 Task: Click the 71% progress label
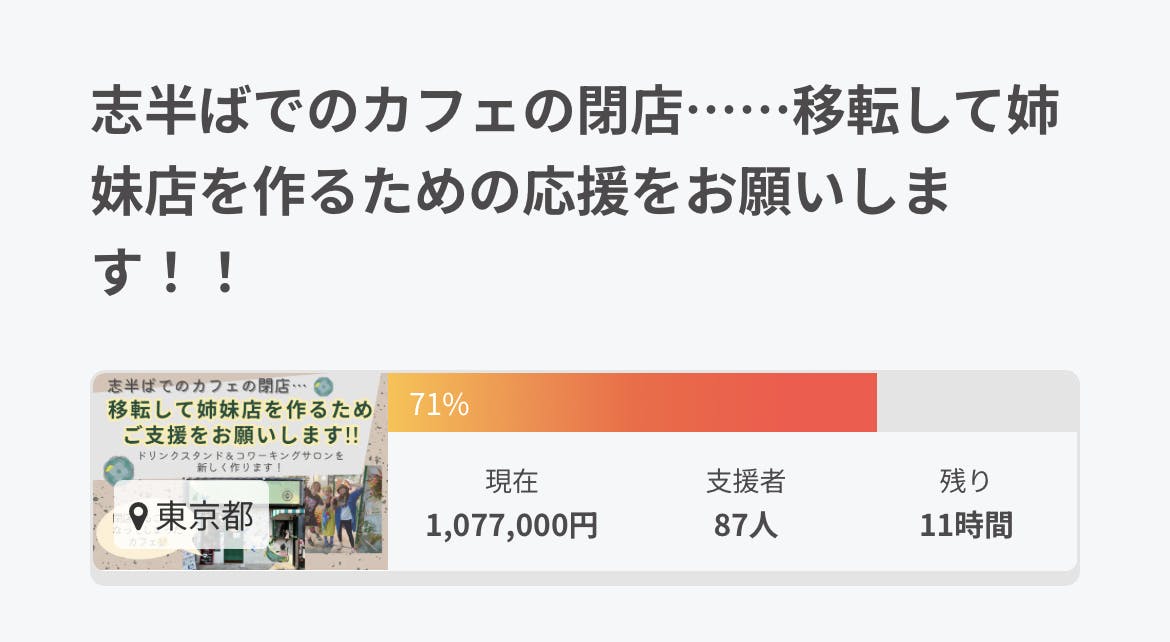click(439, 404)
